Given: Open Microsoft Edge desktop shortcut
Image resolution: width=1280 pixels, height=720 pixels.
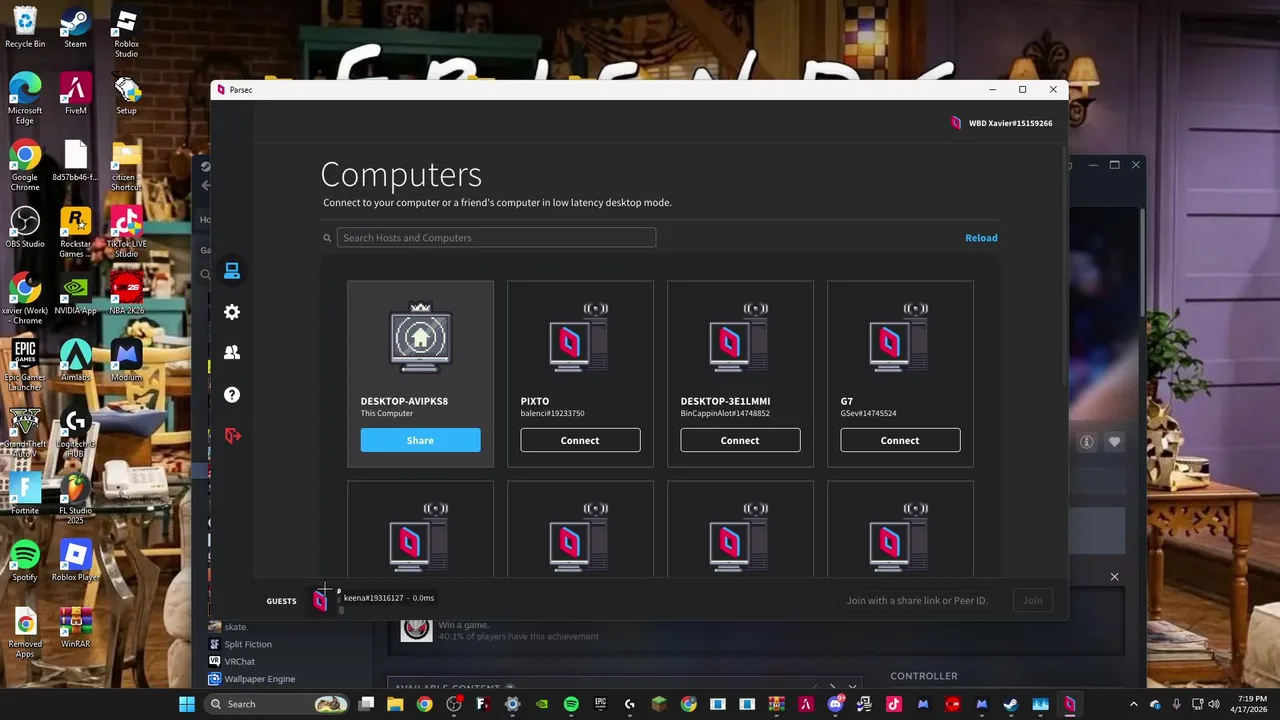Looking at the screenshot, I should click(25, 99).
